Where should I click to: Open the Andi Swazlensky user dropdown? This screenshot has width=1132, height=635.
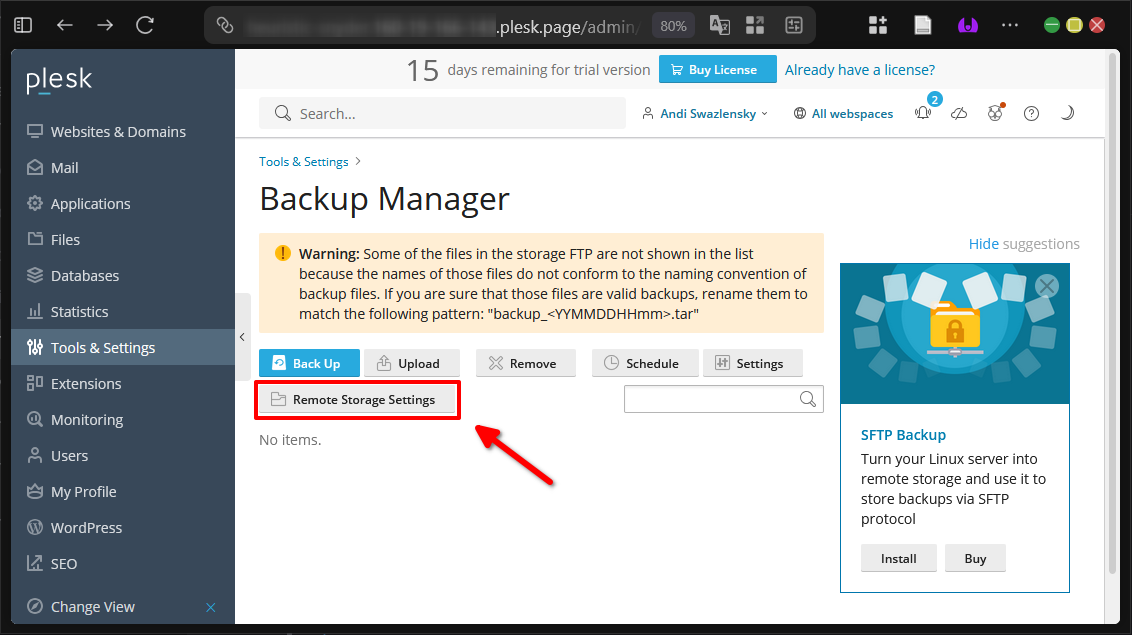[x=705, y=113]
